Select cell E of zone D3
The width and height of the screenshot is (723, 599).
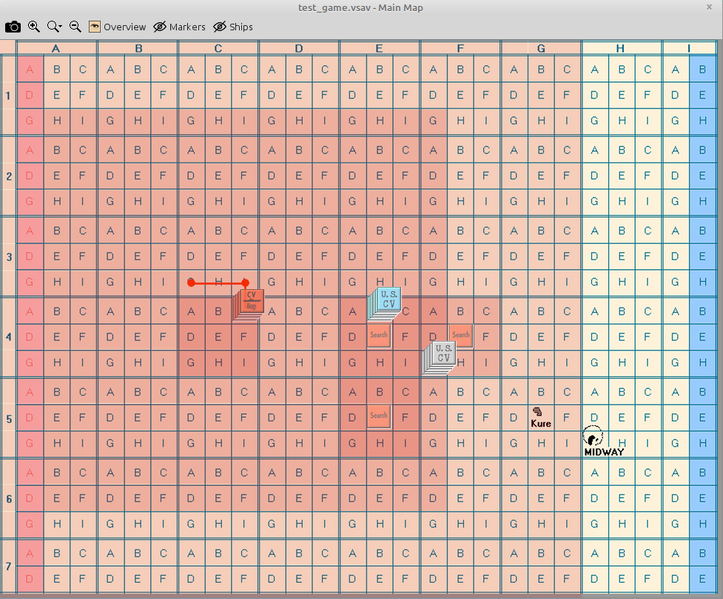click(299, 256)
